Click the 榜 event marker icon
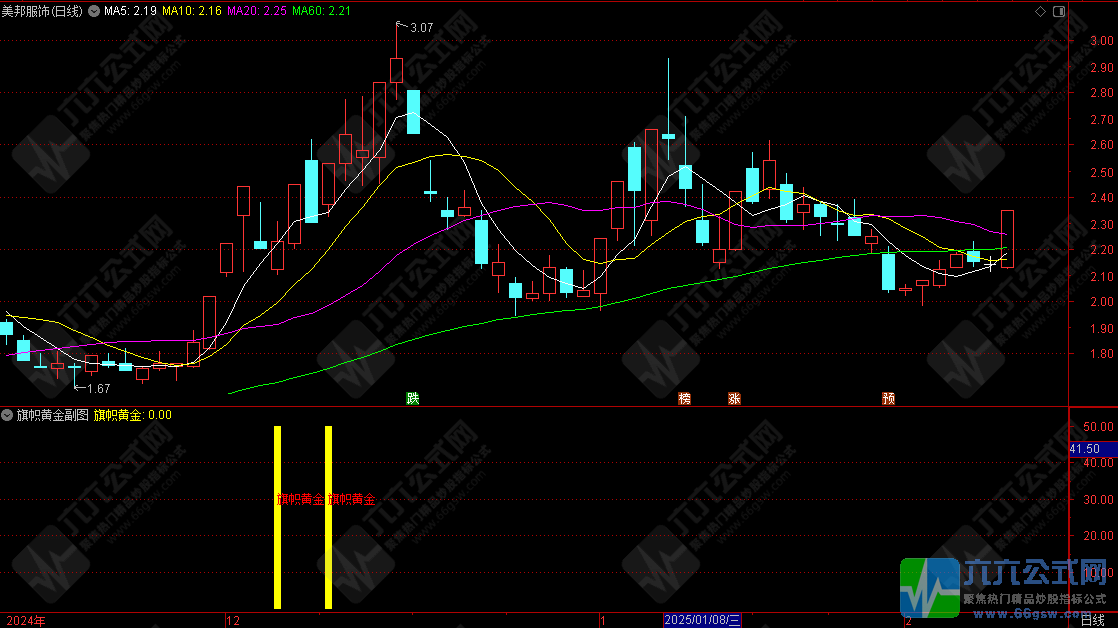 685,398
